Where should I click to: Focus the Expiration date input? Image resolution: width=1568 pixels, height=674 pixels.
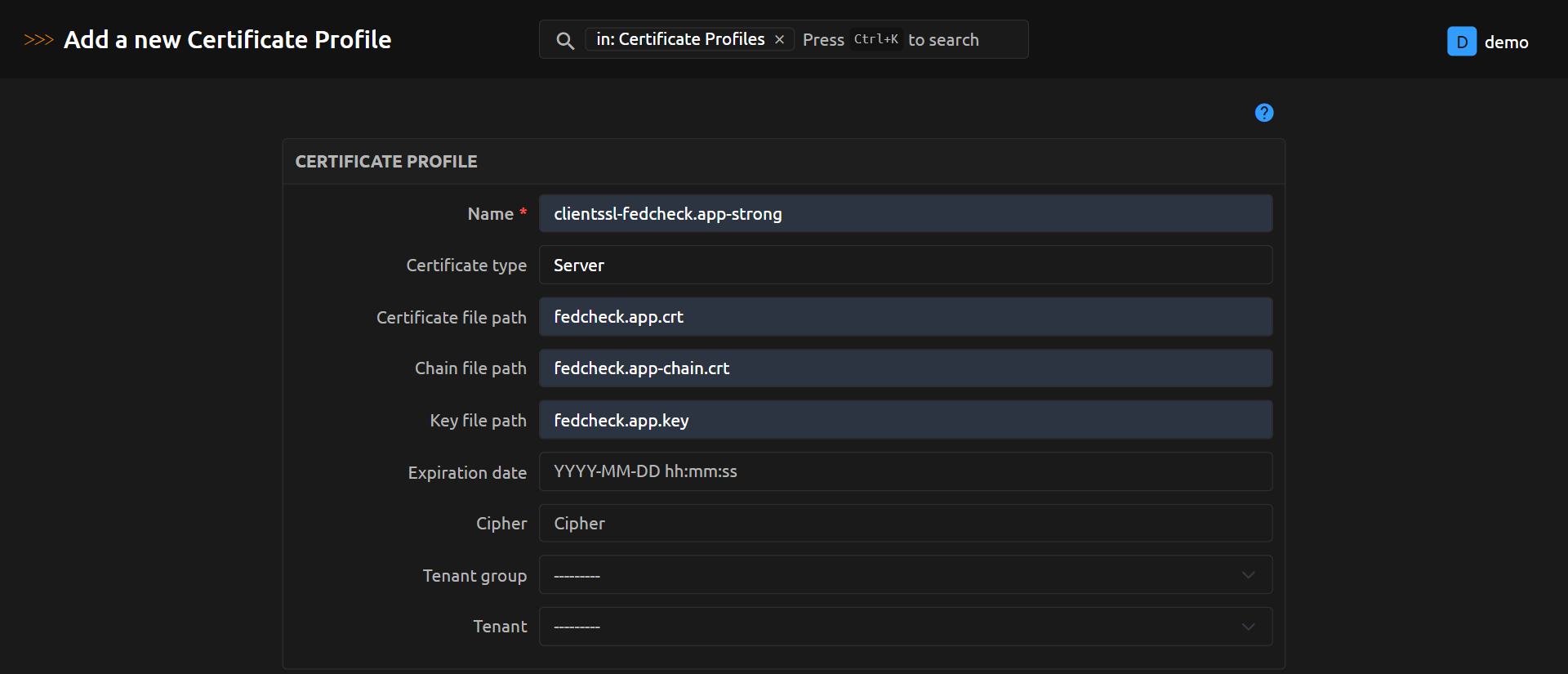click(905, 472)
